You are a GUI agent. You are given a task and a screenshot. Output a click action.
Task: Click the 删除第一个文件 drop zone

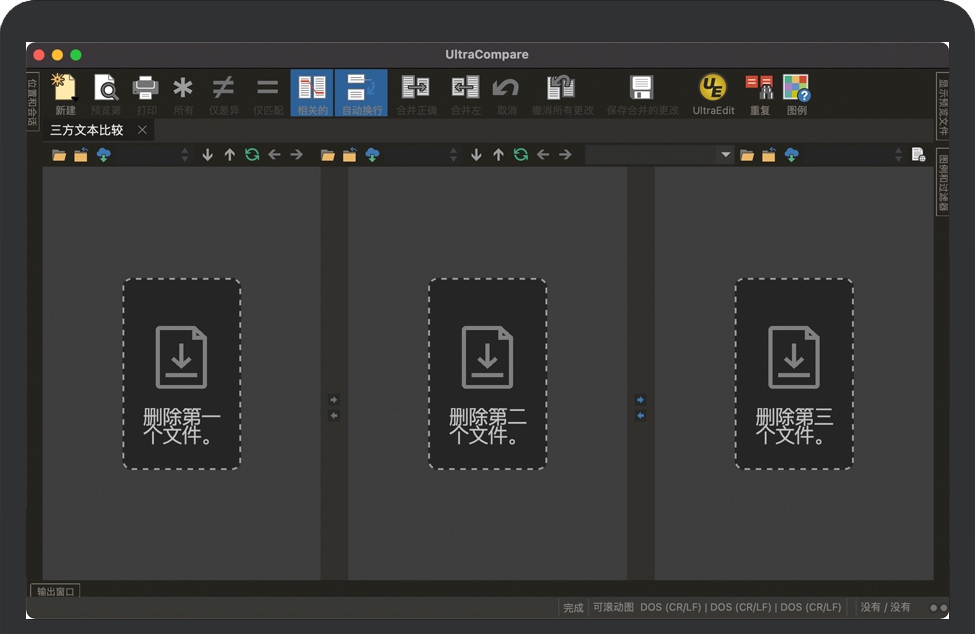pos(182,374)
